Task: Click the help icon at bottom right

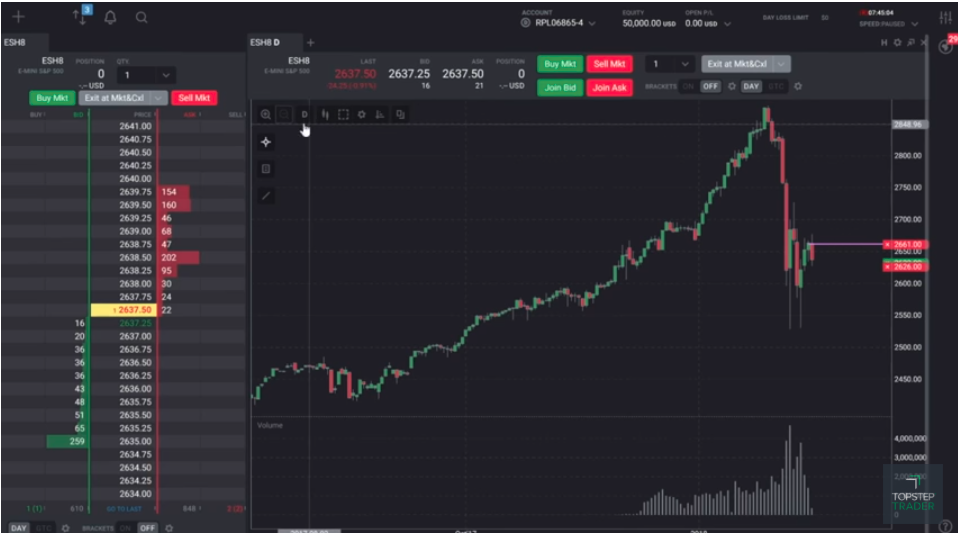Action: [945, 526]
